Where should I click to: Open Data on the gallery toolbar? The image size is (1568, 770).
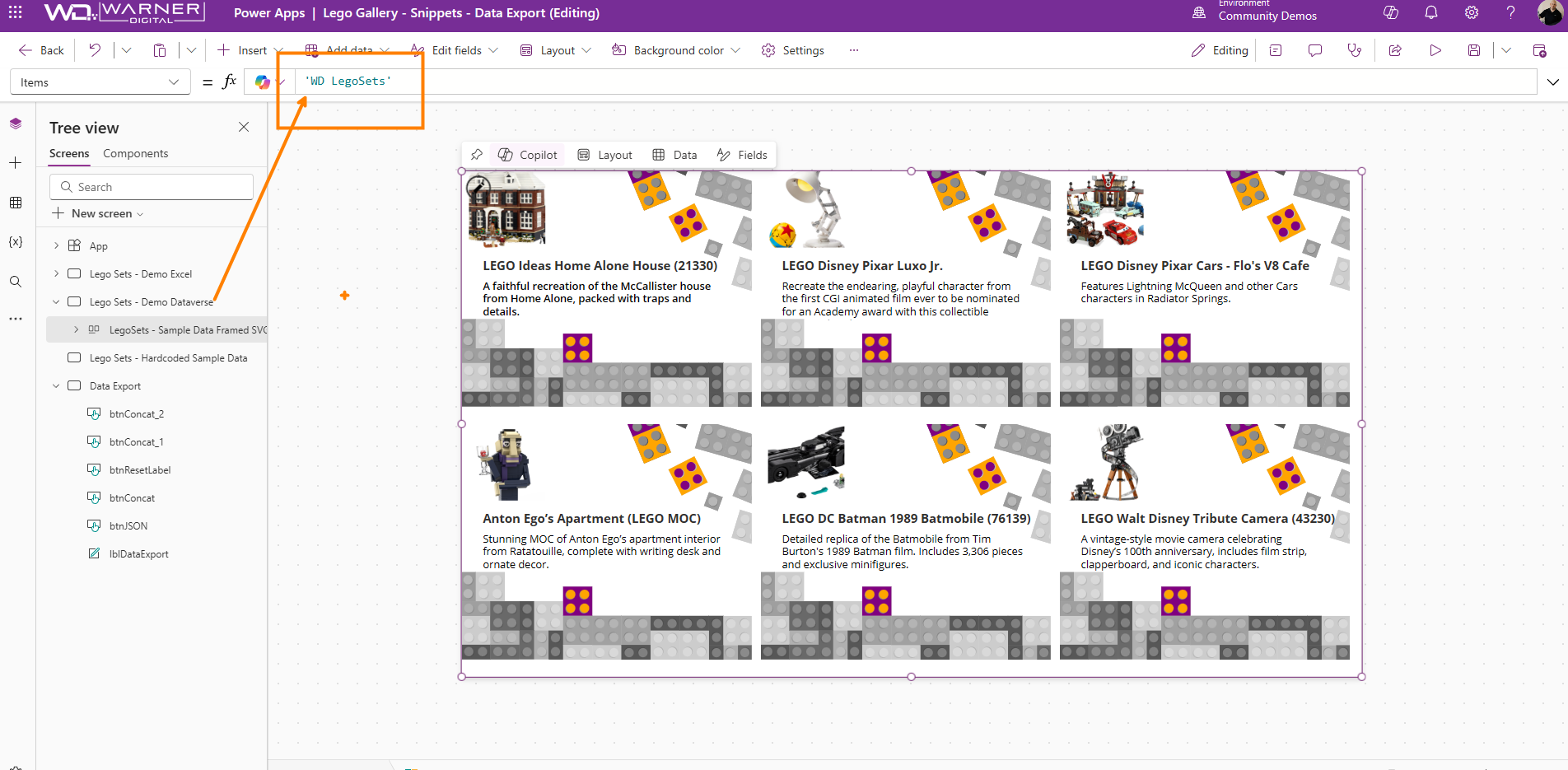tap(674, 155)
